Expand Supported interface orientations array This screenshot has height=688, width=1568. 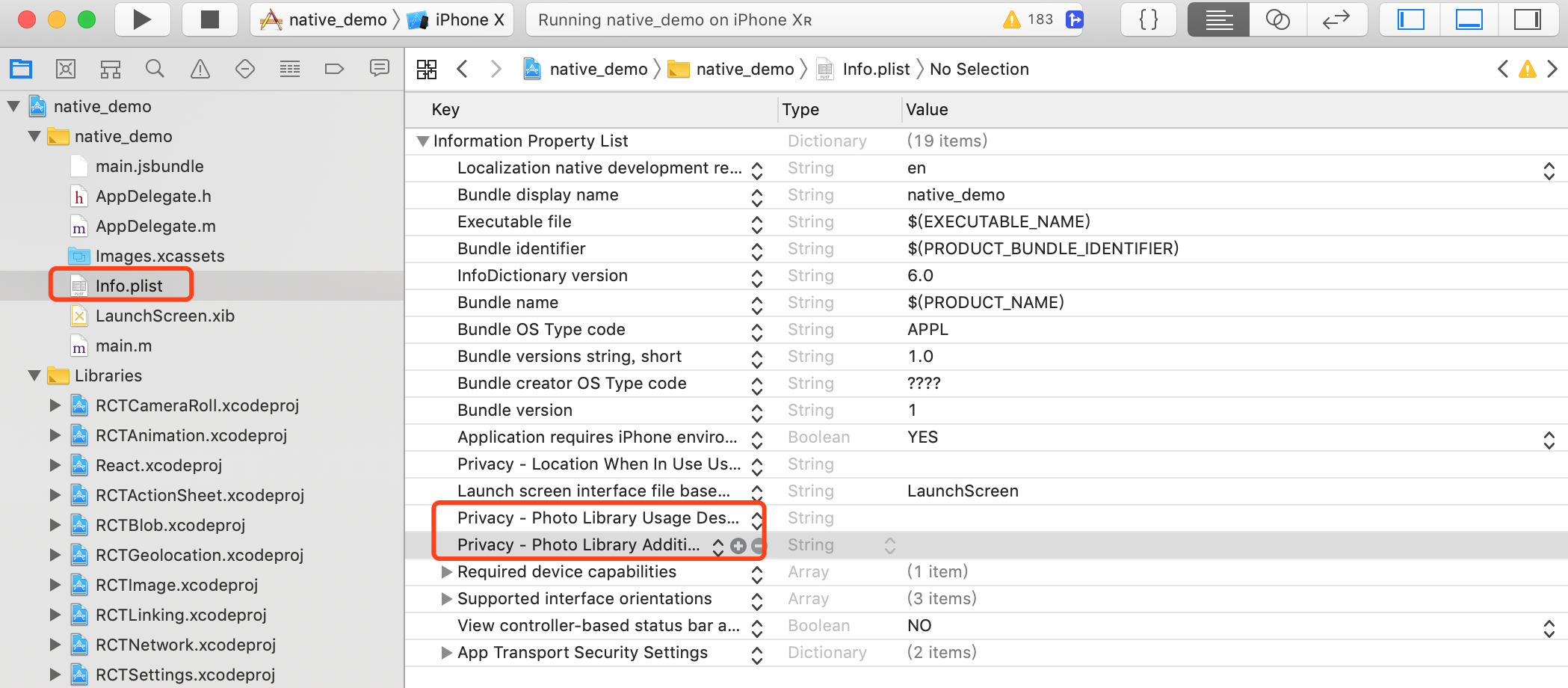(x=447, y=598)
